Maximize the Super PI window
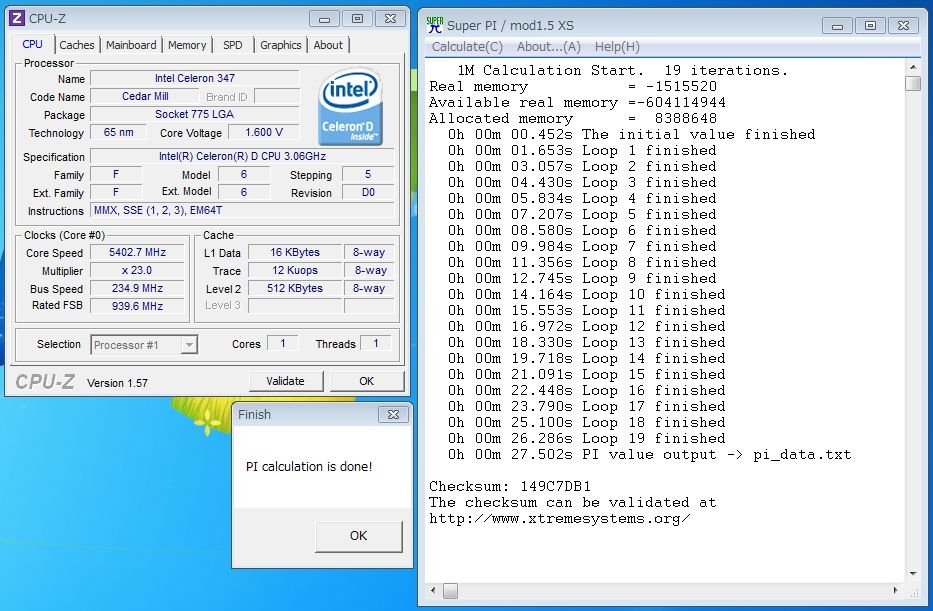Viewport: 933px width, 611px height. (x=870, y=25)
